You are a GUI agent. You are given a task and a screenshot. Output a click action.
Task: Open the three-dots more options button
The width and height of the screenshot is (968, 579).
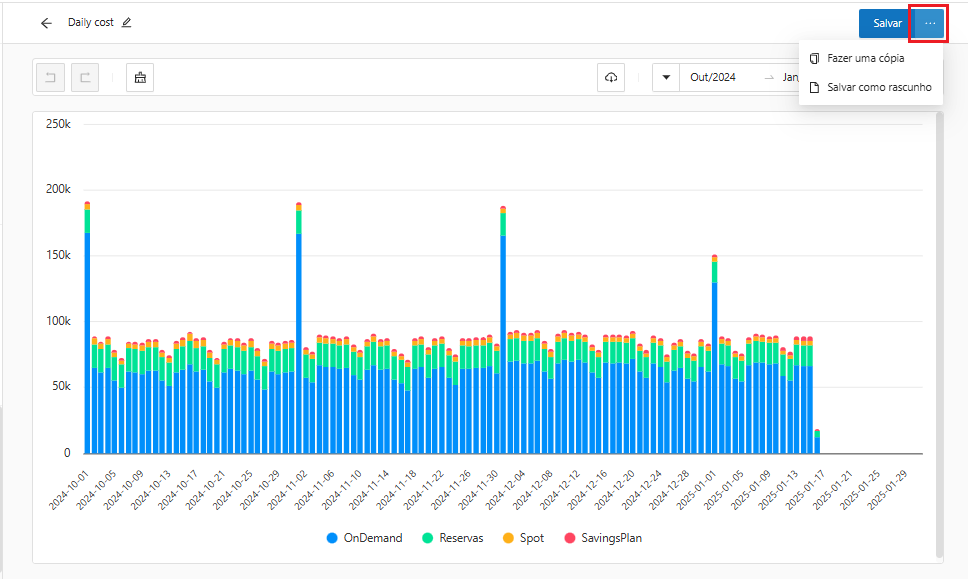pos(930,23)
